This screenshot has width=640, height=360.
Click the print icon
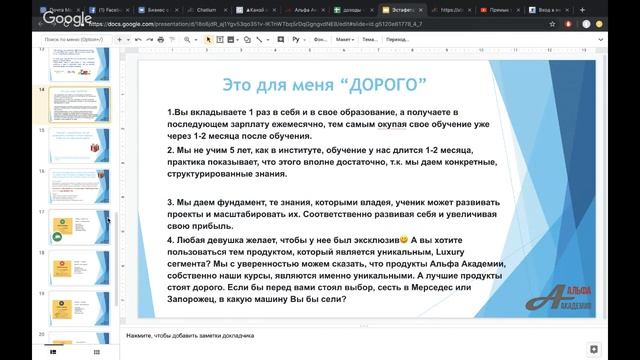click(x=161, y=40)
